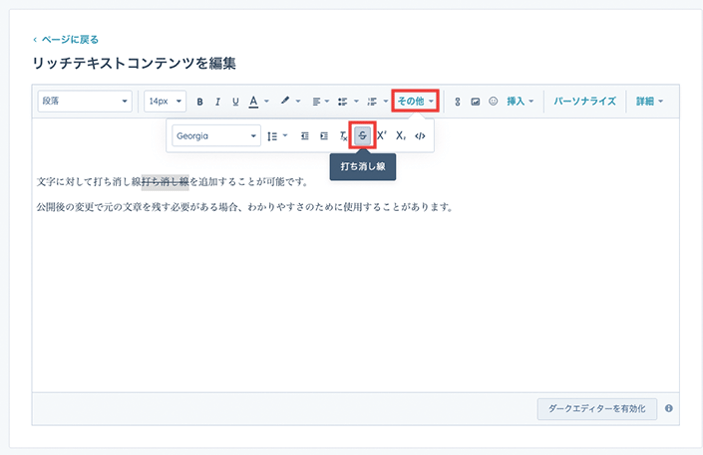The image size is (703, 455).
Task: Open the Georgia font family dropdown
Action: (x=216, y=135)
